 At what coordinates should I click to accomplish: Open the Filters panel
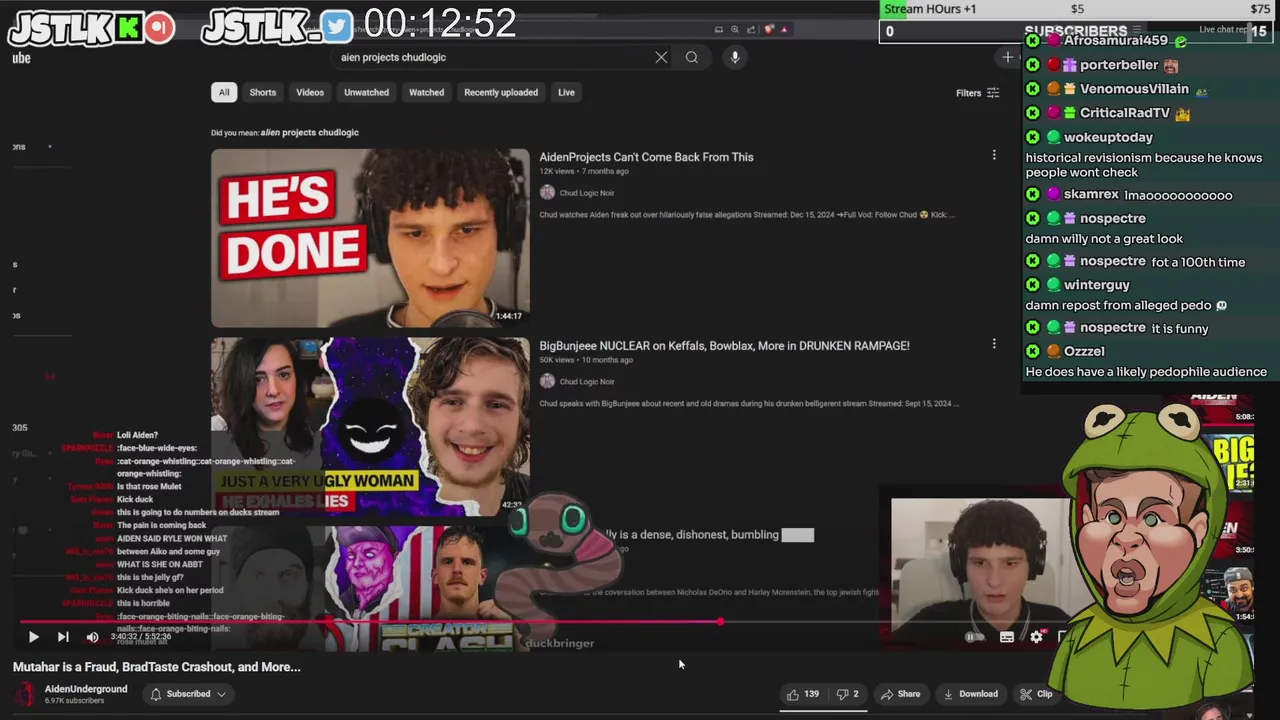pos(977,93)
